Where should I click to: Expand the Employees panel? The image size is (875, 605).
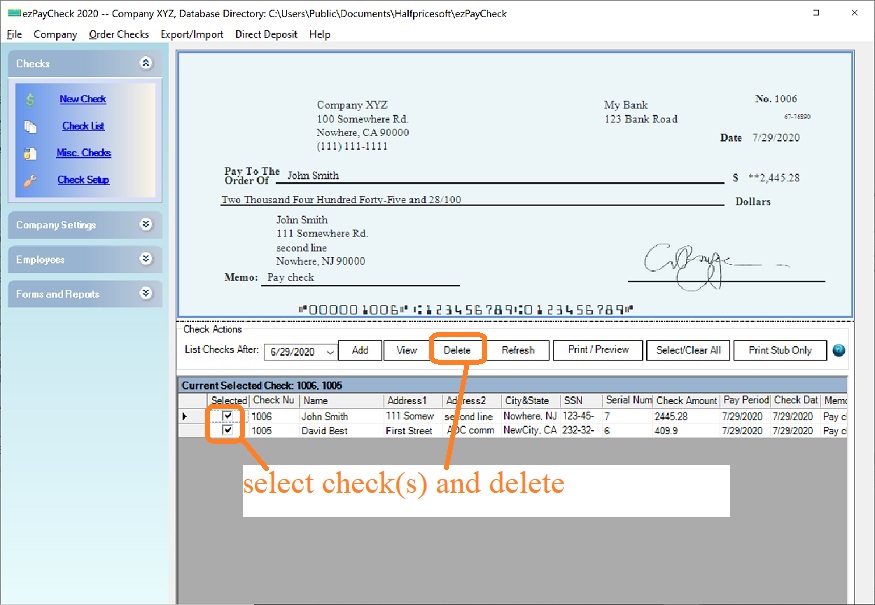click(146, 260)
